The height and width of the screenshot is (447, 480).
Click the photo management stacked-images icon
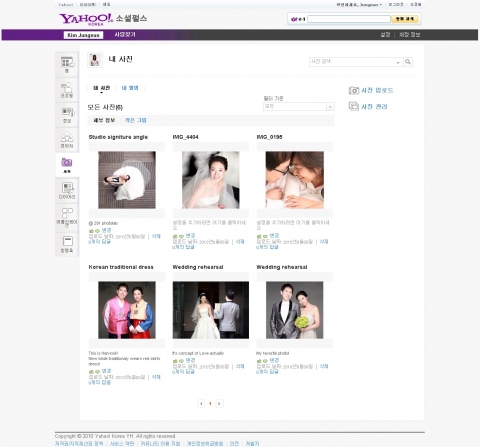pyautogui.click(x=354, y=106)
